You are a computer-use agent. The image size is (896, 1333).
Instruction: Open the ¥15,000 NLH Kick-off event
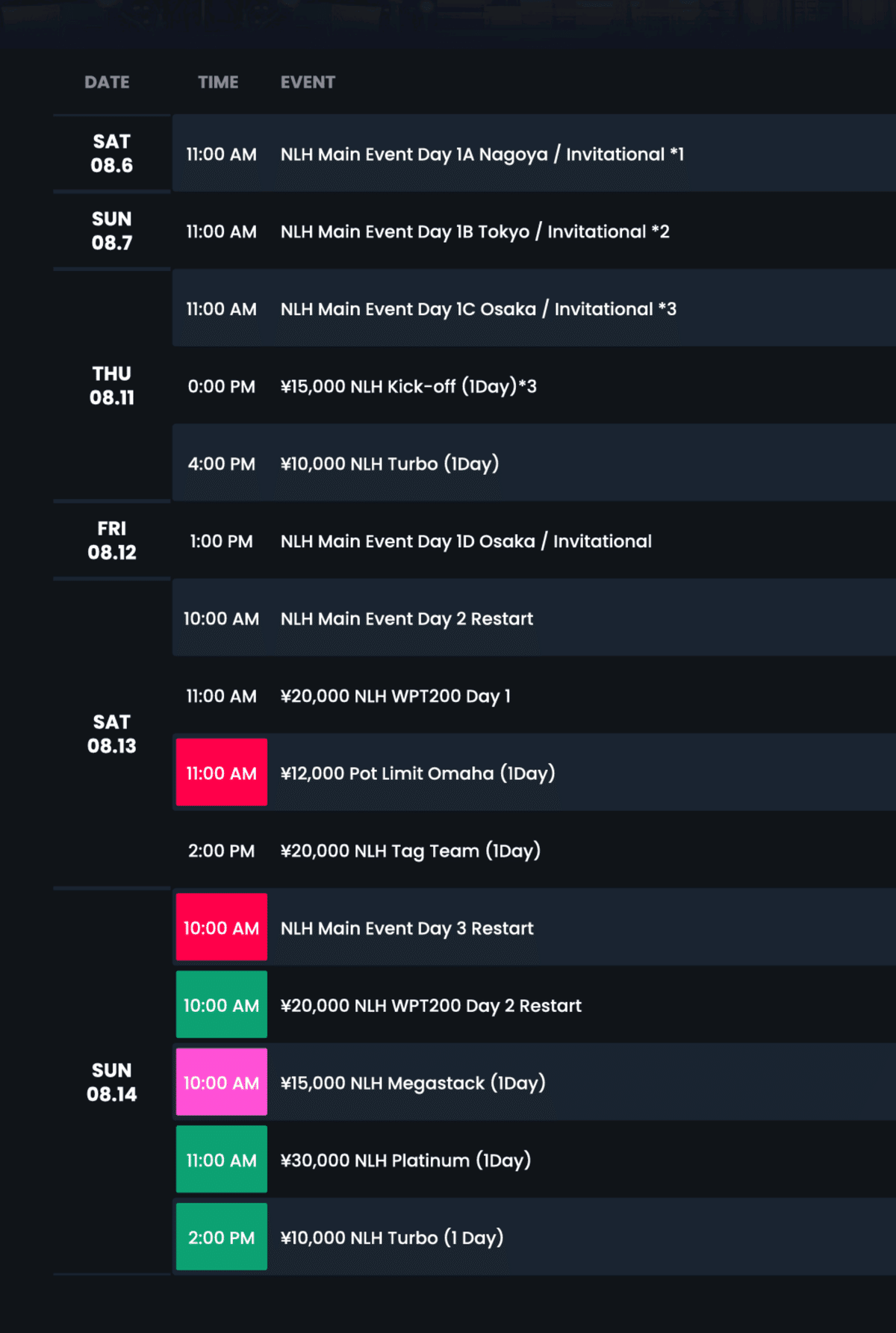[x=408, y=386]
